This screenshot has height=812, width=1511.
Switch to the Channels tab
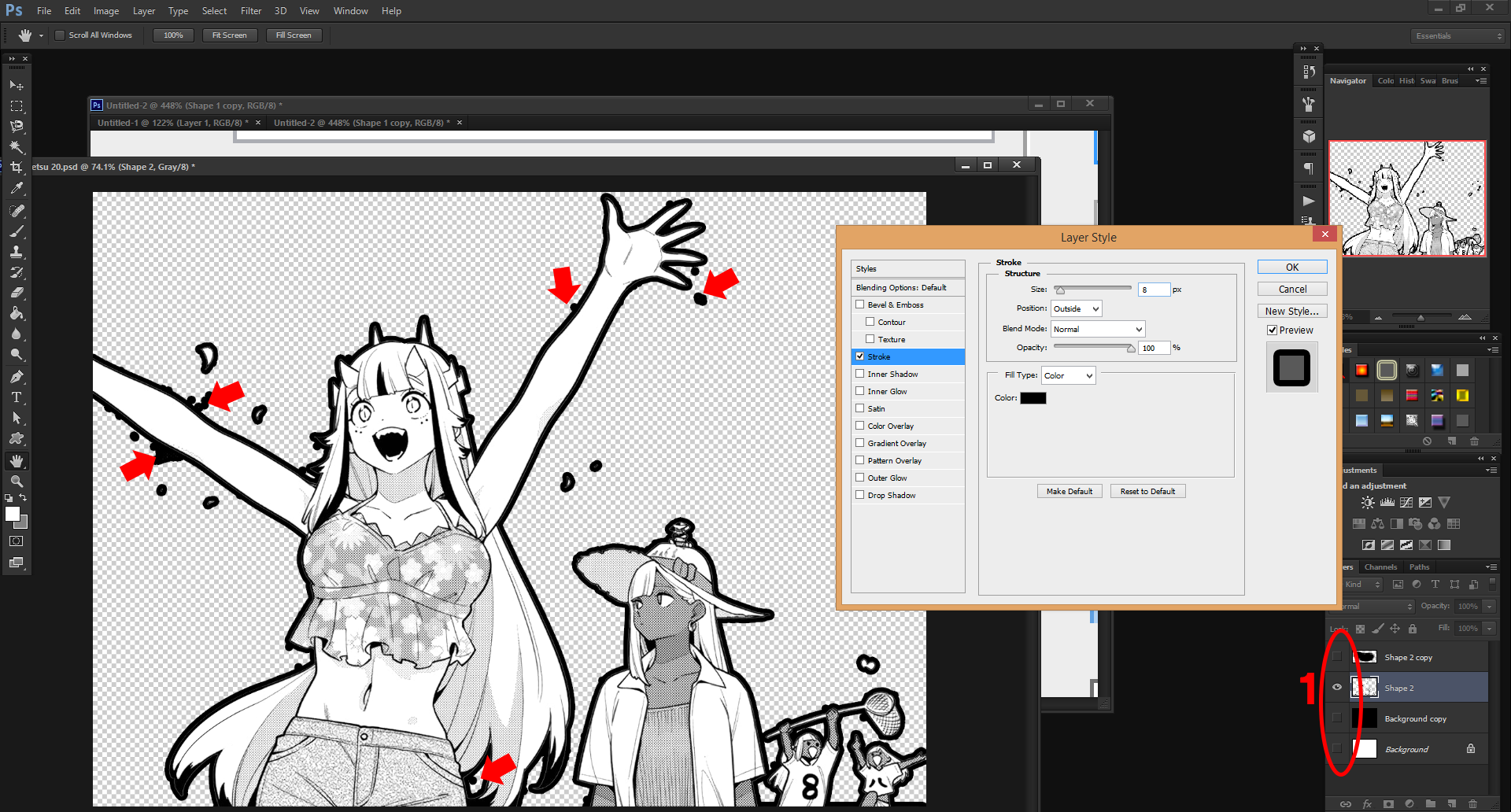[1380, 567]
